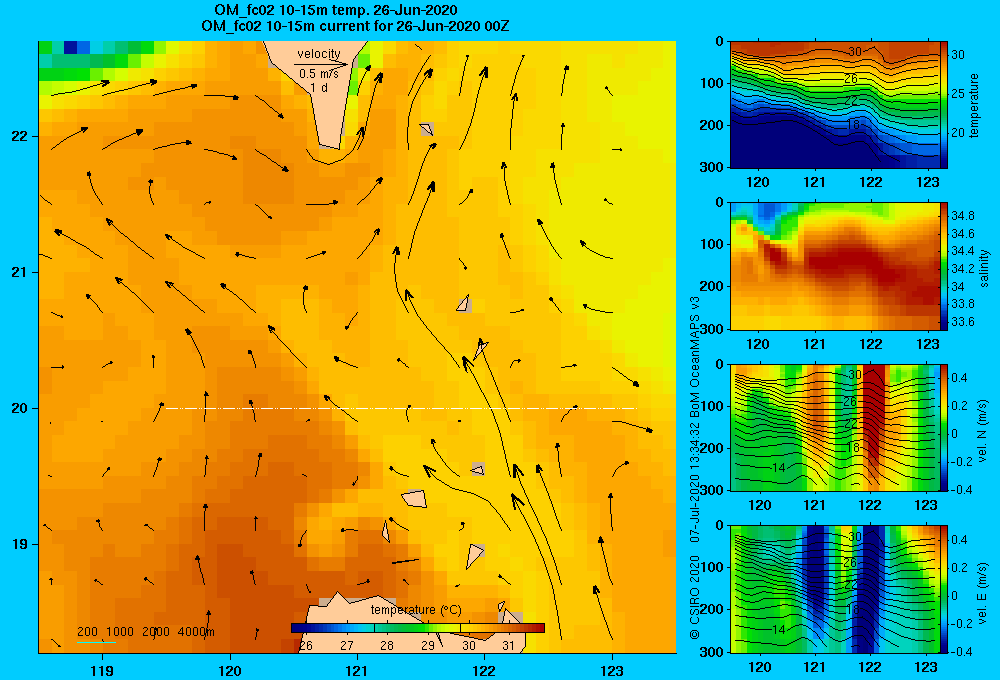Viewport: 1000px width, 680px height.
Task: Click longitude label 122 on main map axis
Action: [x=485, y=670]
